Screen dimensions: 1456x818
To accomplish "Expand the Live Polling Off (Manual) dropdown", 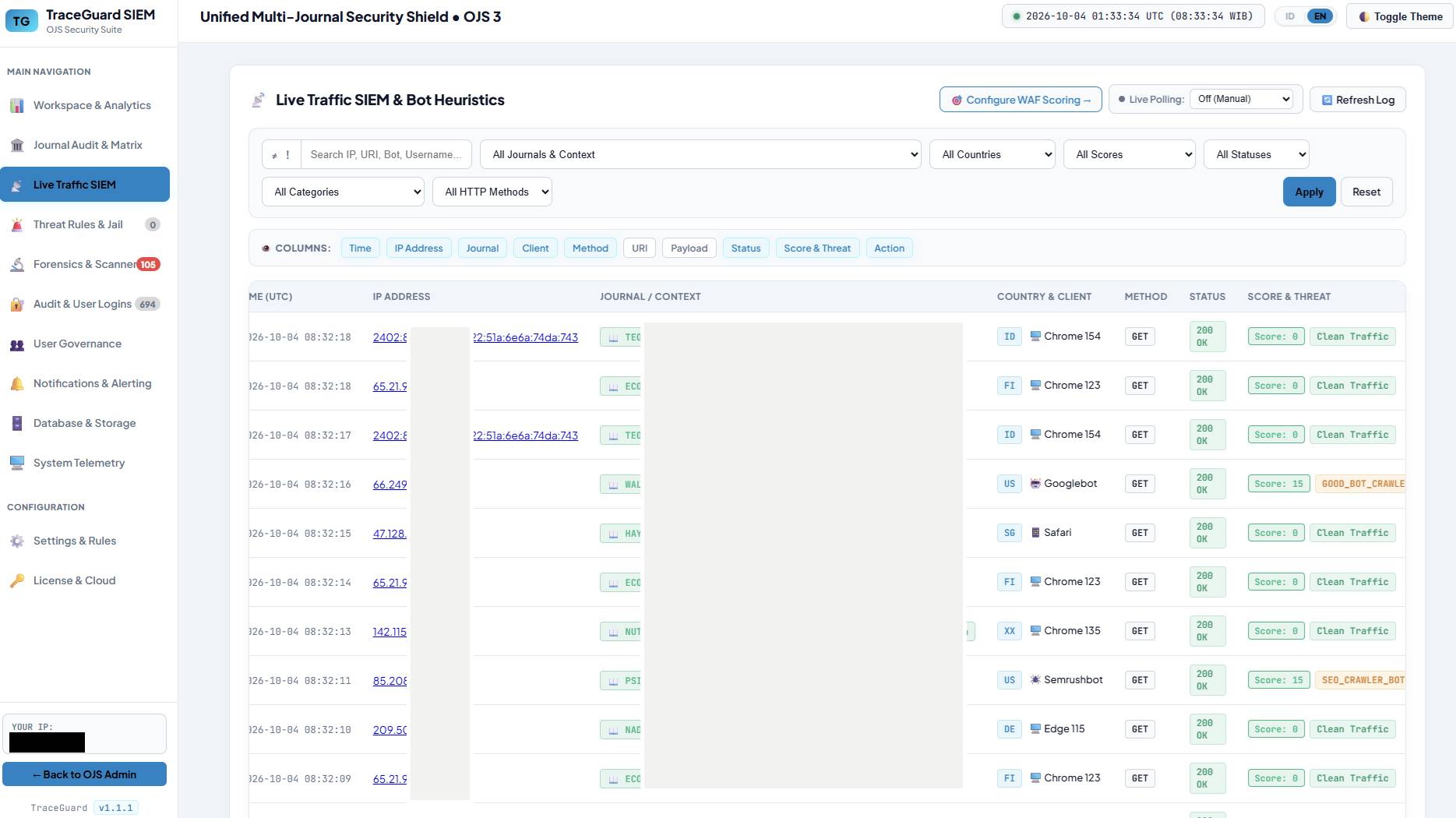I will coord(1242,99).
